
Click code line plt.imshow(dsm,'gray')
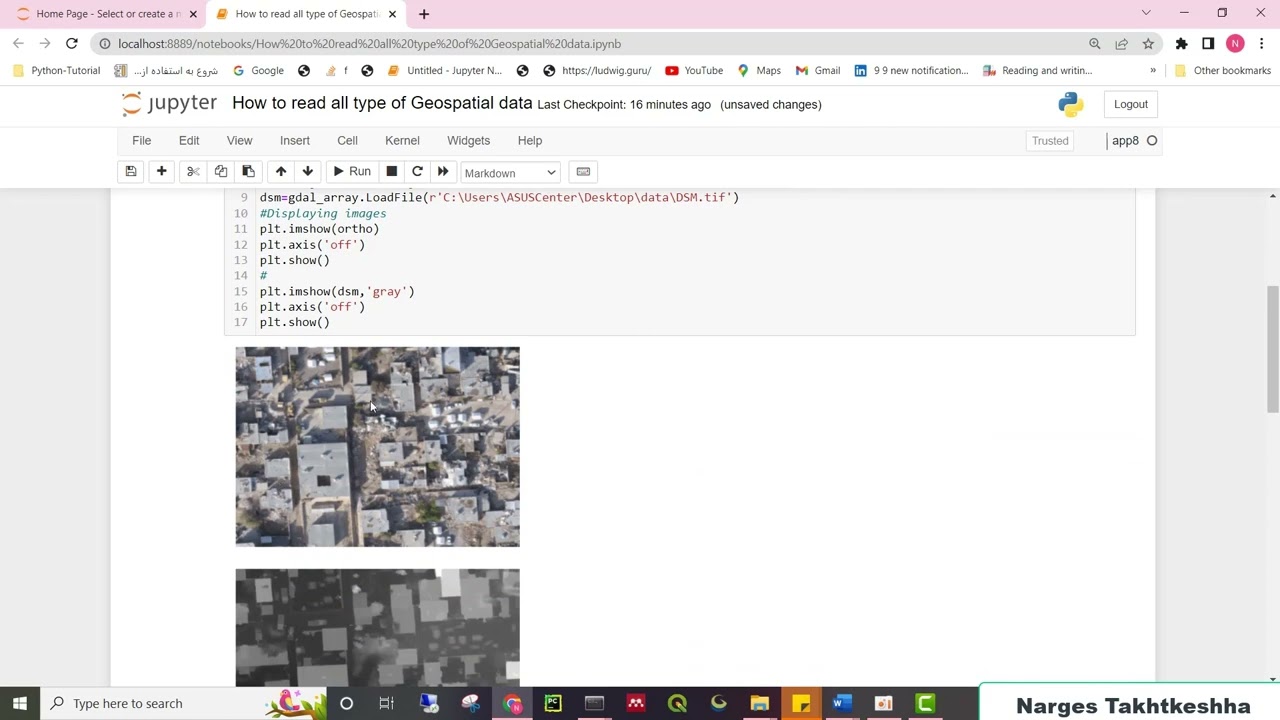(337, 292)
